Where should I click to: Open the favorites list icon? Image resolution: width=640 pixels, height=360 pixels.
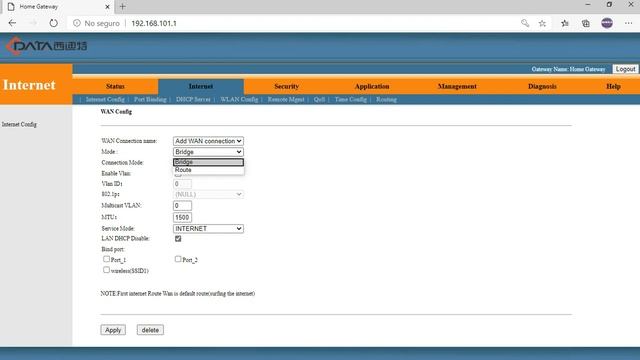[x=565, y=23]
